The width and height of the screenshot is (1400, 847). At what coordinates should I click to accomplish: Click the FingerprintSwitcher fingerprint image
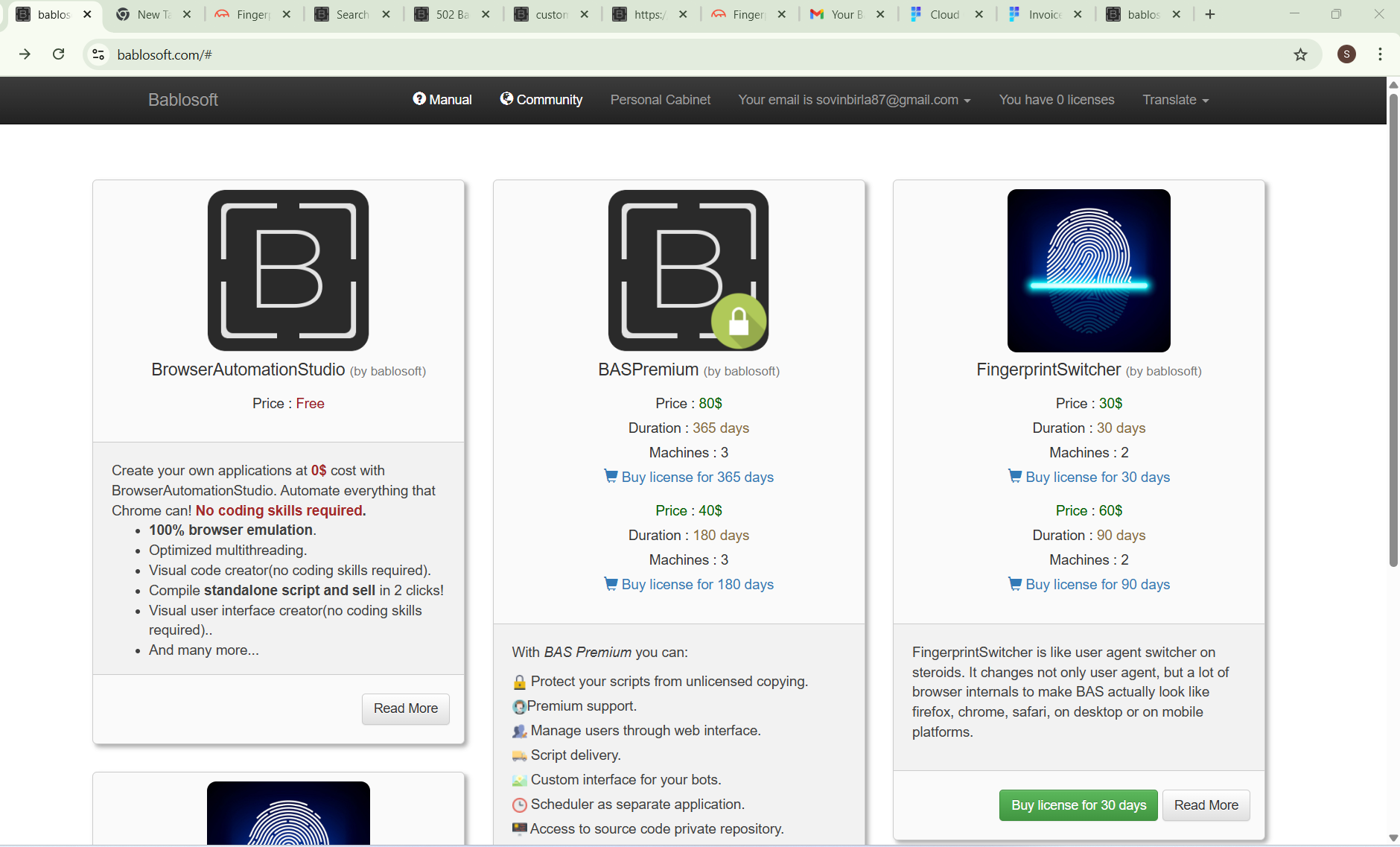pos(1088,270)
